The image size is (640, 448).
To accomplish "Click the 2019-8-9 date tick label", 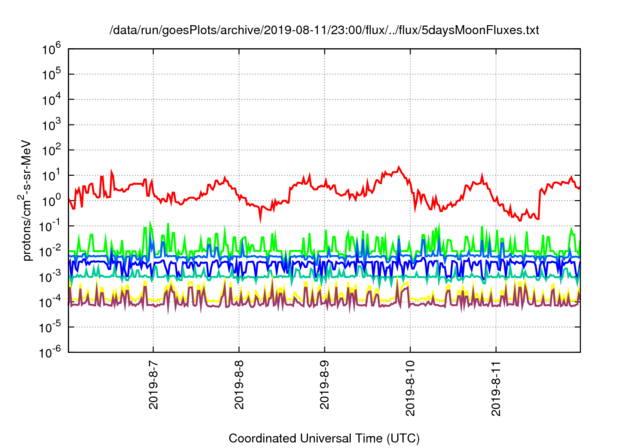I will tap(324, 384).
